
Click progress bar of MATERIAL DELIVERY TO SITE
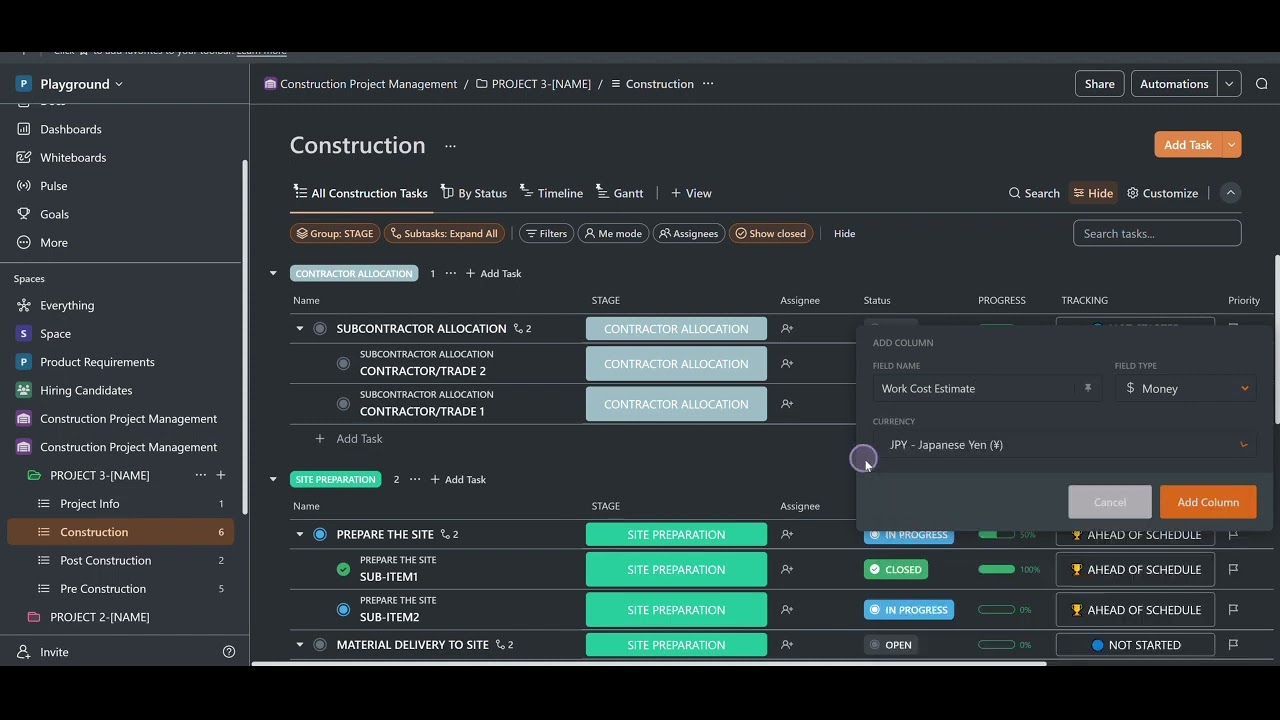pos(997,645)
